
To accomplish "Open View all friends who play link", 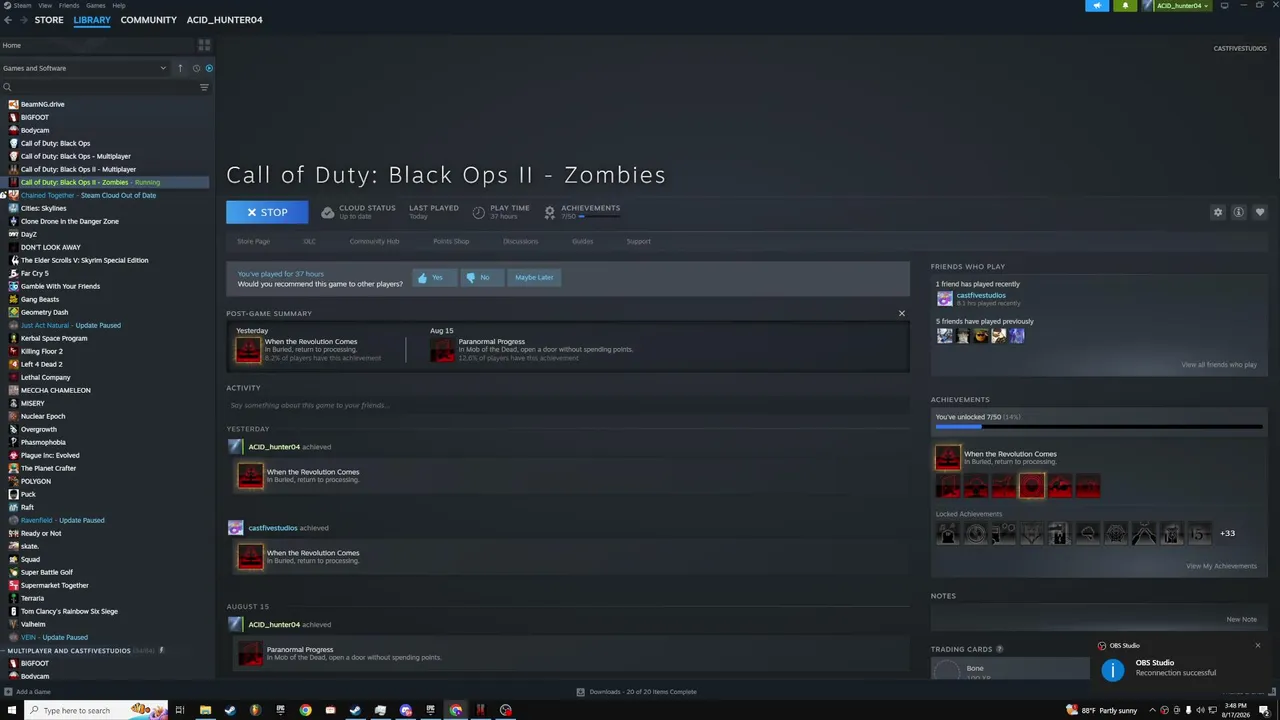I will click(1219, 365).
